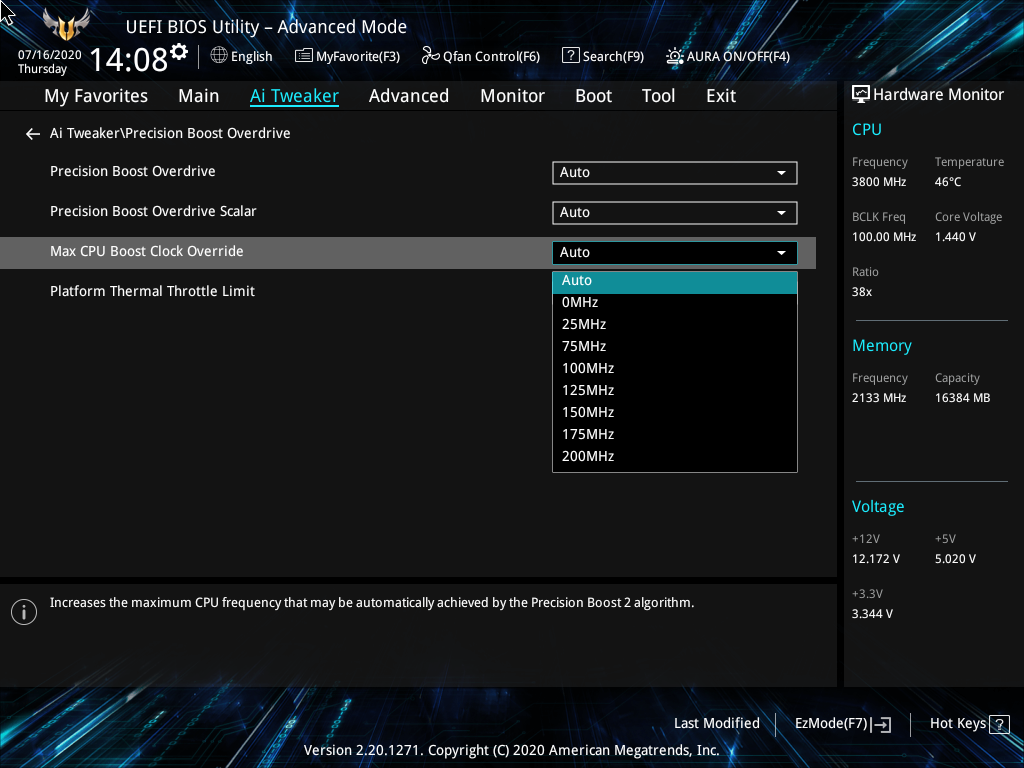Click the Voltage section heading
This screenshot has width=1024, height=768.
click(x=878, y=507)
